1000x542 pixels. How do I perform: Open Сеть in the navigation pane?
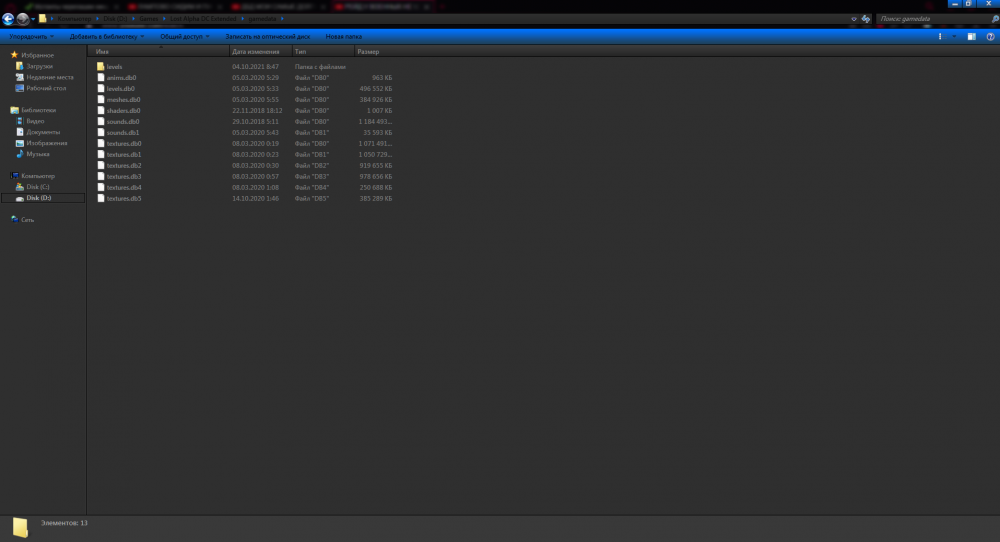pyautogui.click(x=27, y=219)
